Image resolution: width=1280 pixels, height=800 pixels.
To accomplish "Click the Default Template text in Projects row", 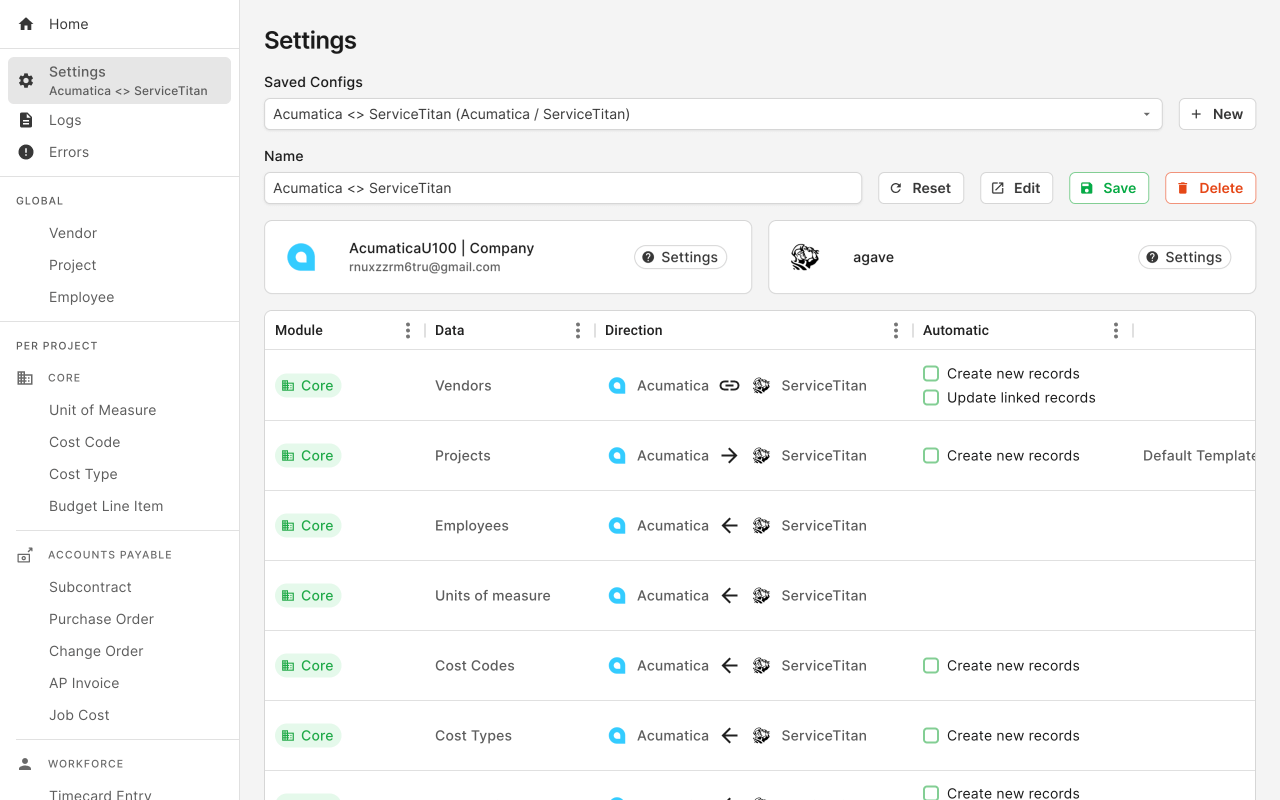I will [x=1199, y=455].
